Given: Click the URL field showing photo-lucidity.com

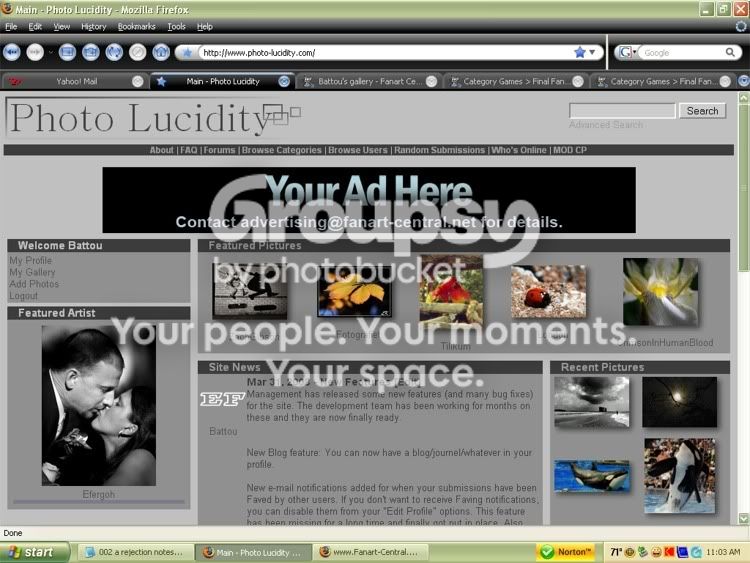Looking at the screenshot, I should pos(386,53).
